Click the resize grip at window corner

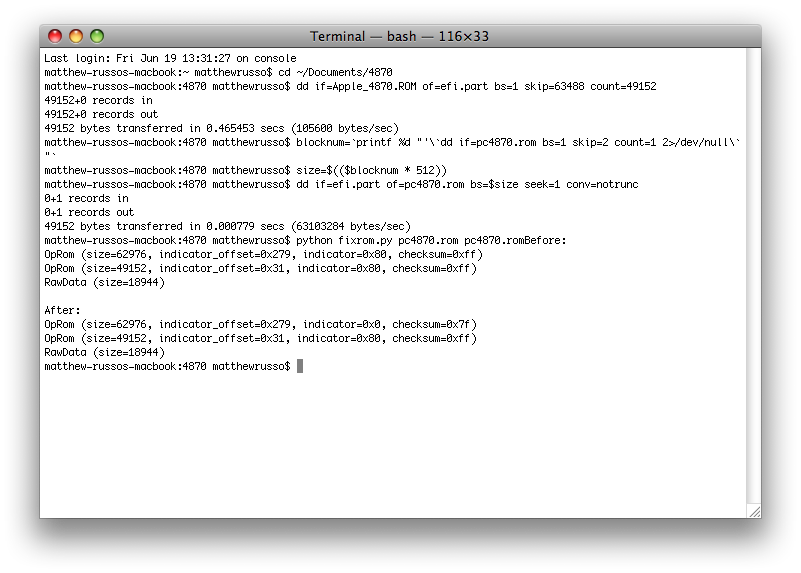[x=754, y=511]
